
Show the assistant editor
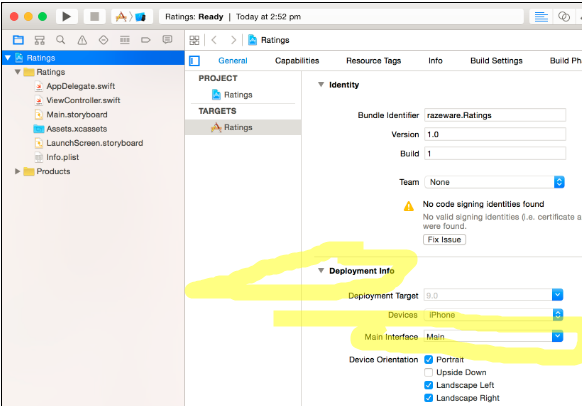[x=564, y=17]
